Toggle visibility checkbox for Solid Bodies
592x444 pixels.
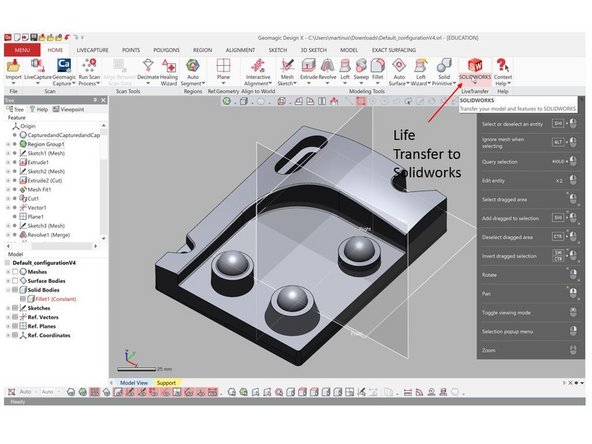click(15, 290)
